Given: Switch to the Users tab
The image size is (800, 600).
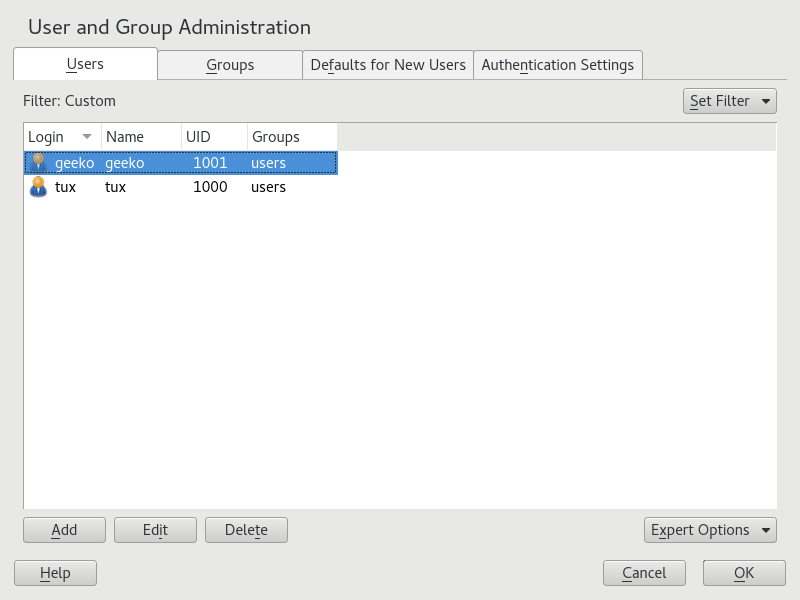Looking at the screenshot, I should 85,64.
